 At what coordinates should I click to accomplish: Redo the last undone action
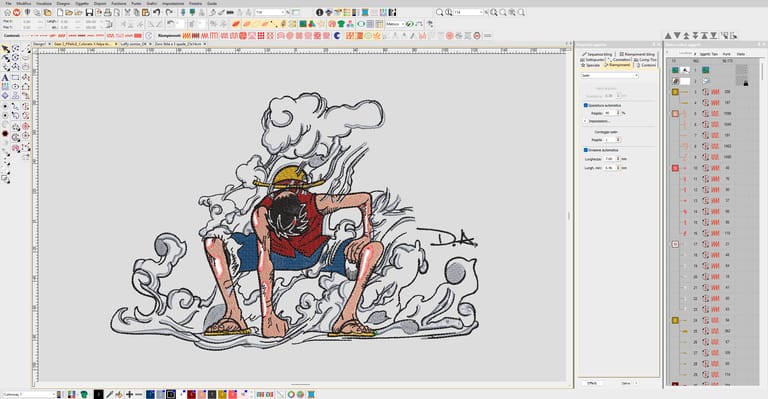[169, 12]
